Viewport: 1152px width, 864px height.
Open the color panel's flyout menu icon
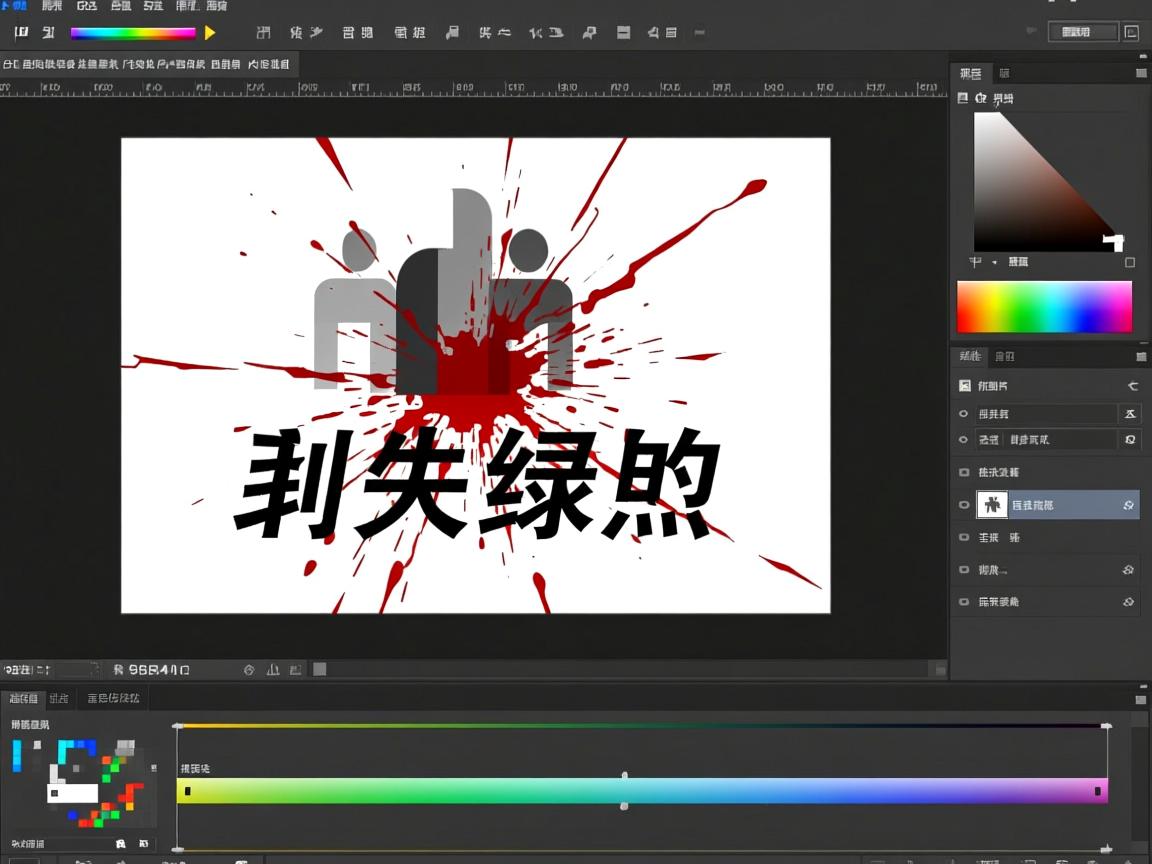click(1141, 73)
